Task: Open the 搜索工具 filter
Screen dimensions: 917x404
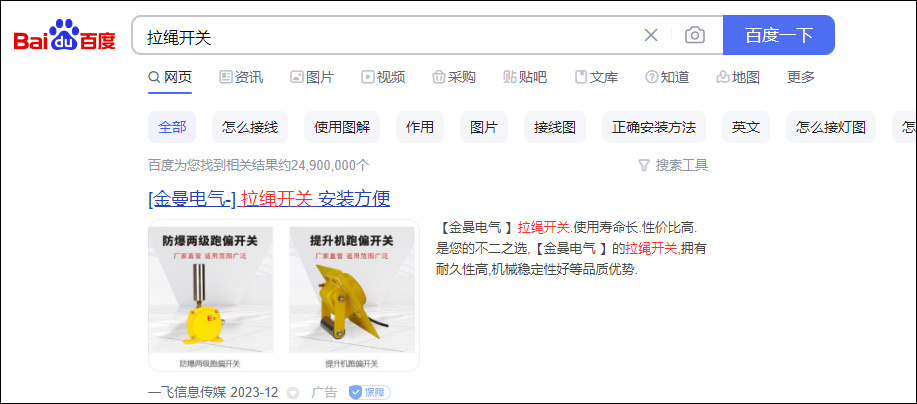Action: (x=673, y=165)
